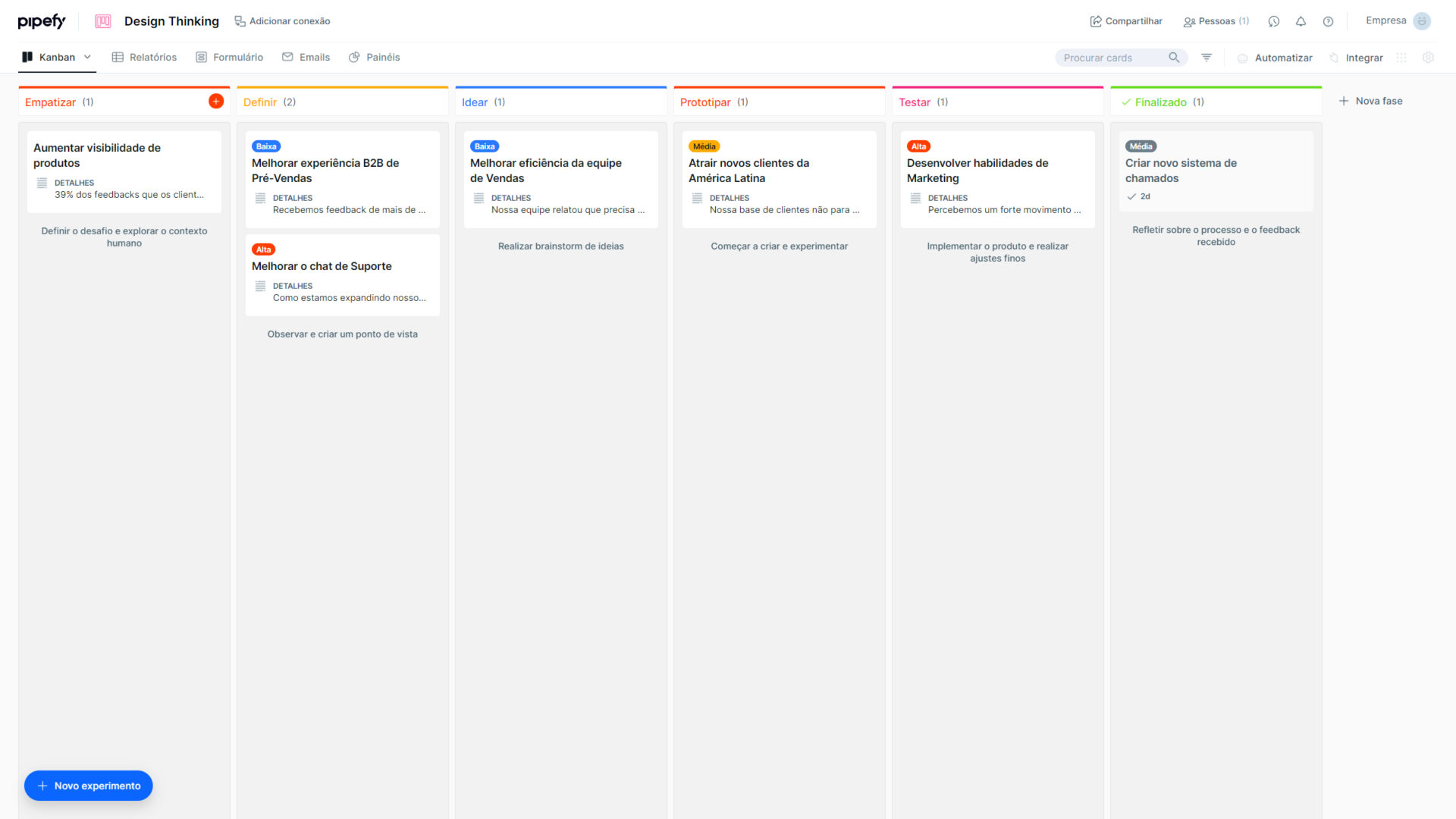Open the help question mark icon
The image size is (1456, 819).
[x=1328, y=21]
